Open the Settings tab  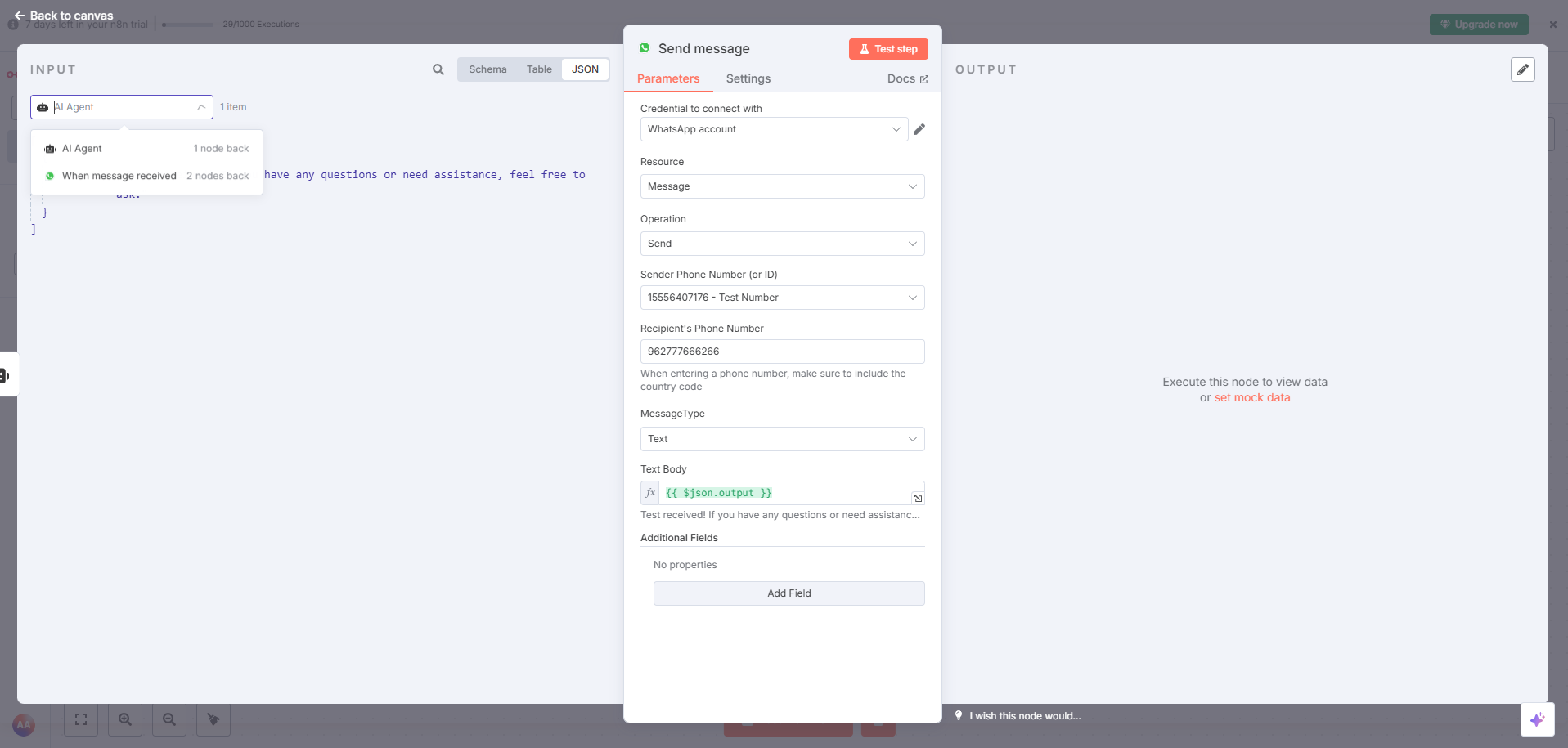tap(748, 79)
